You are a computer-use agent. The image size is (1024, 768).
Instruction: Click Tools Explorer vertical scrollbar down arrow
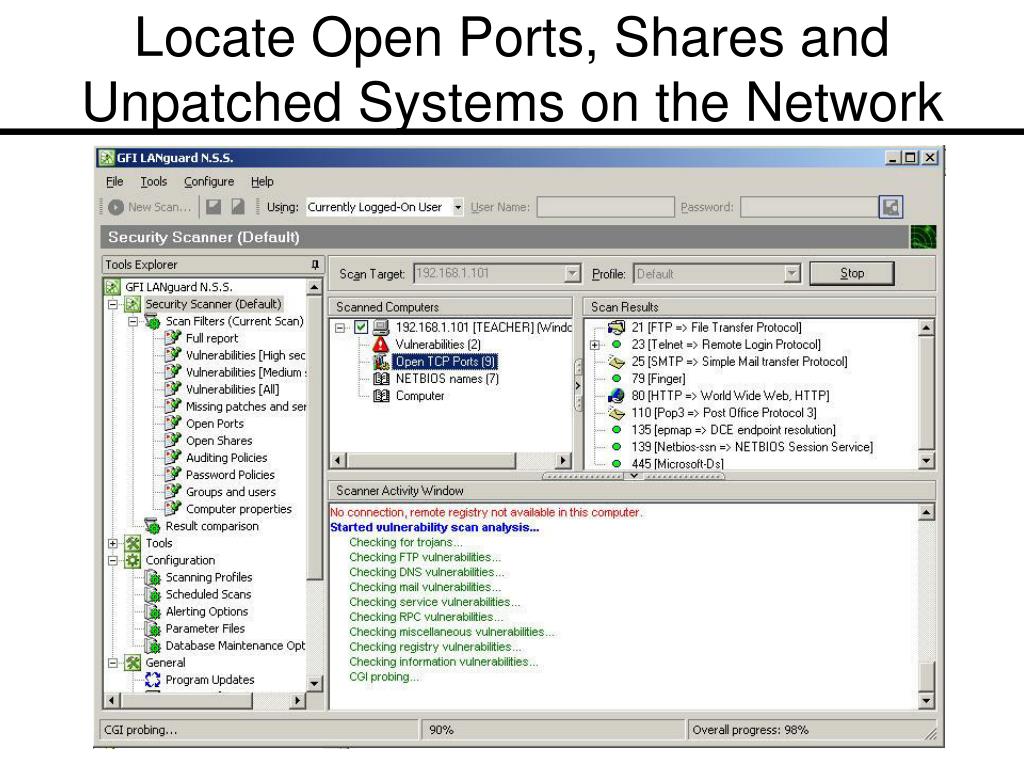pos(315,684)
